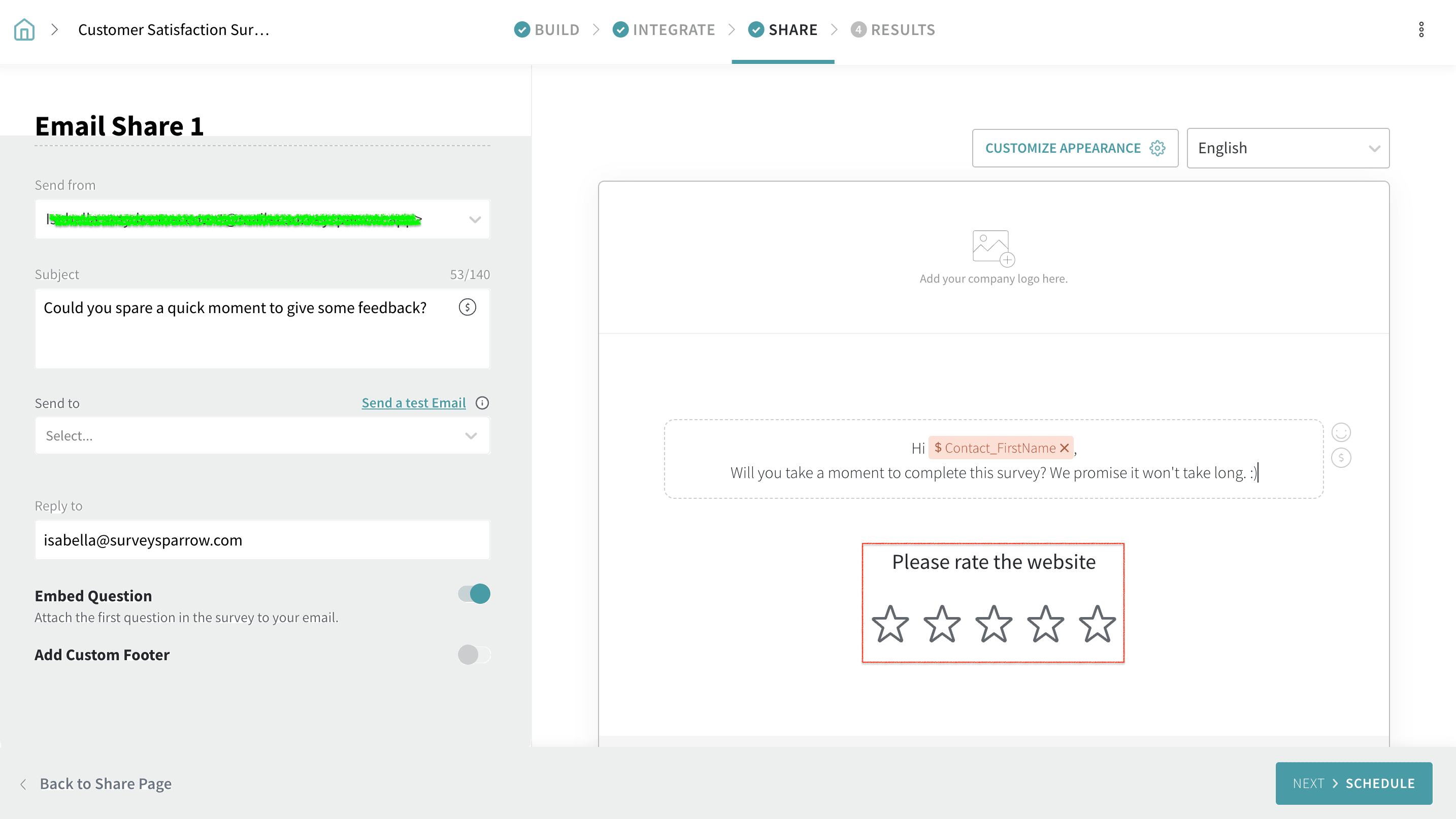Switch to the RESULTS step tab
1456x819 pixels.
pos(893,29)
